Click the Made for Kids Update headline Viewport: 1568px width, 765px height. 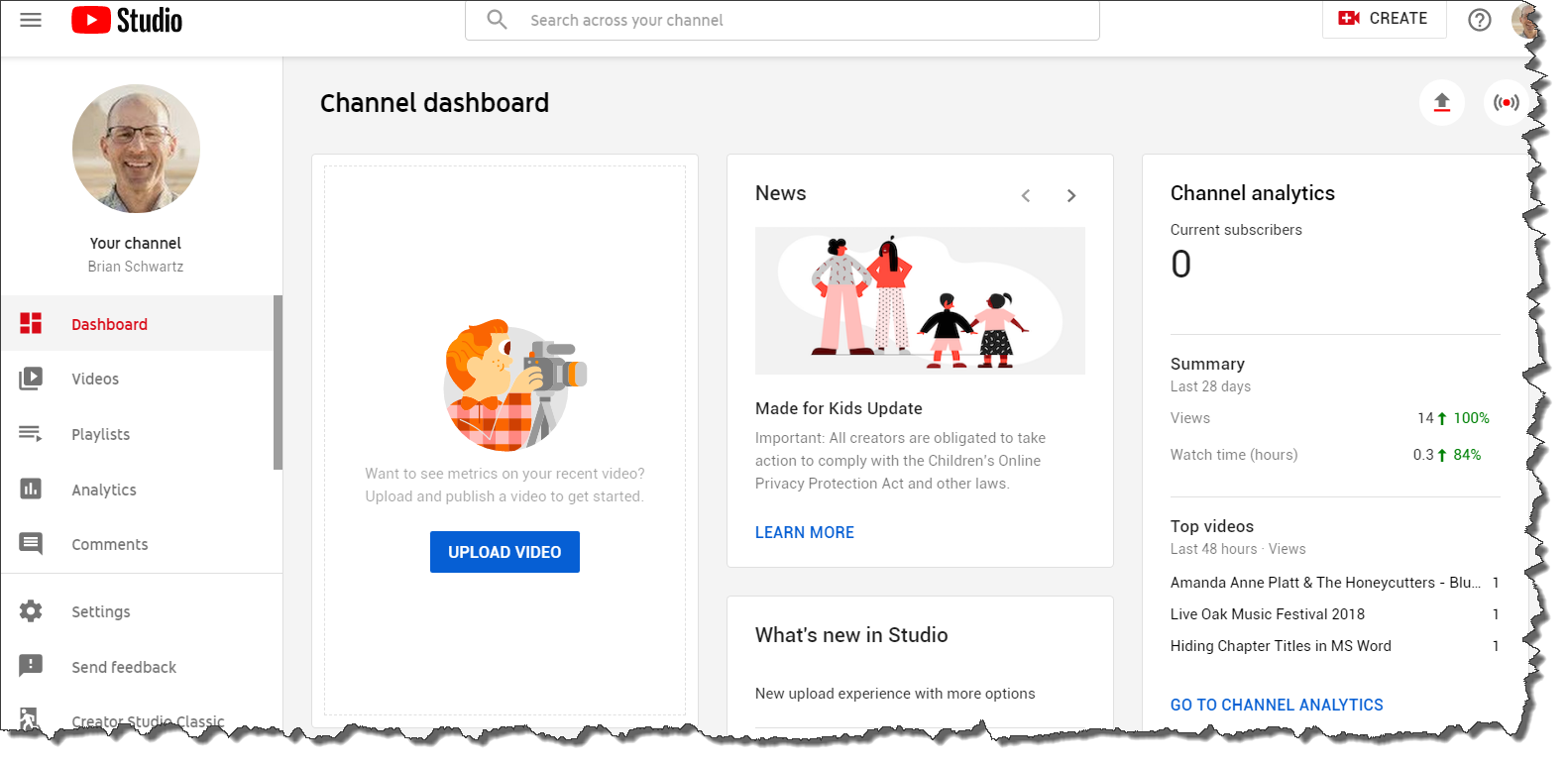click(839, 408)
